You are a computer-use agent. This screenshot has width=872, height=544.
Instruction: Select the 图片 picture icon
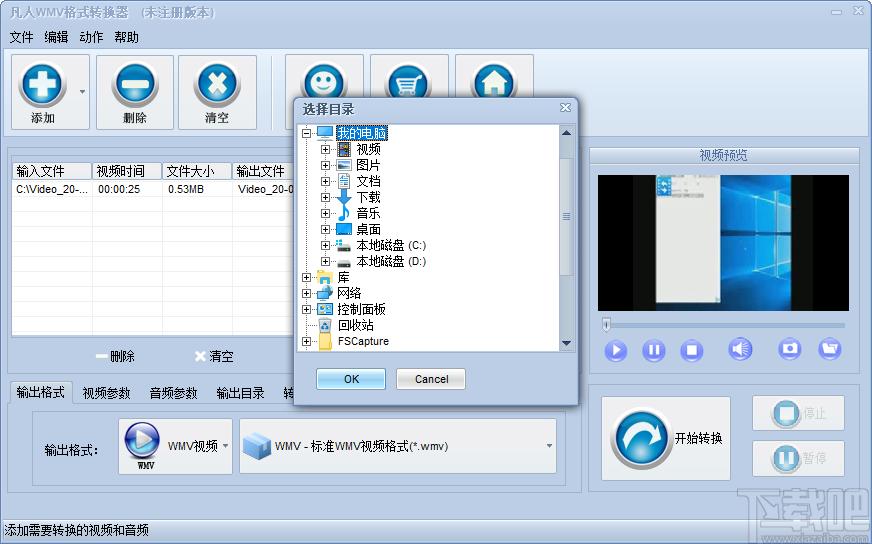coord(344,165)
